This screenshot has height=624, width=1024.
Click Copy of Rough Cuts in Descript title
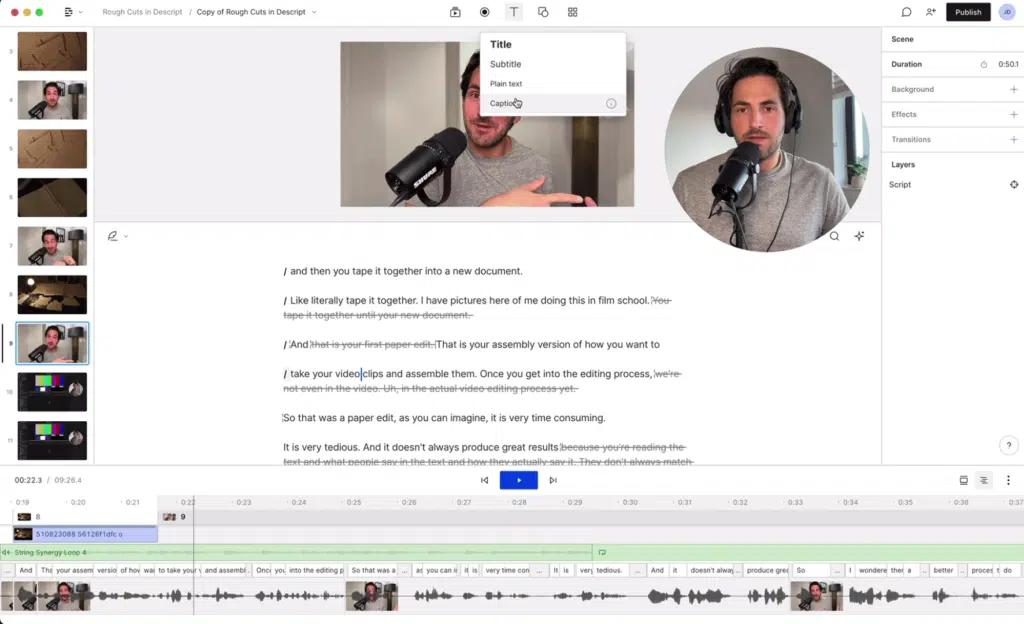(251, 12)
